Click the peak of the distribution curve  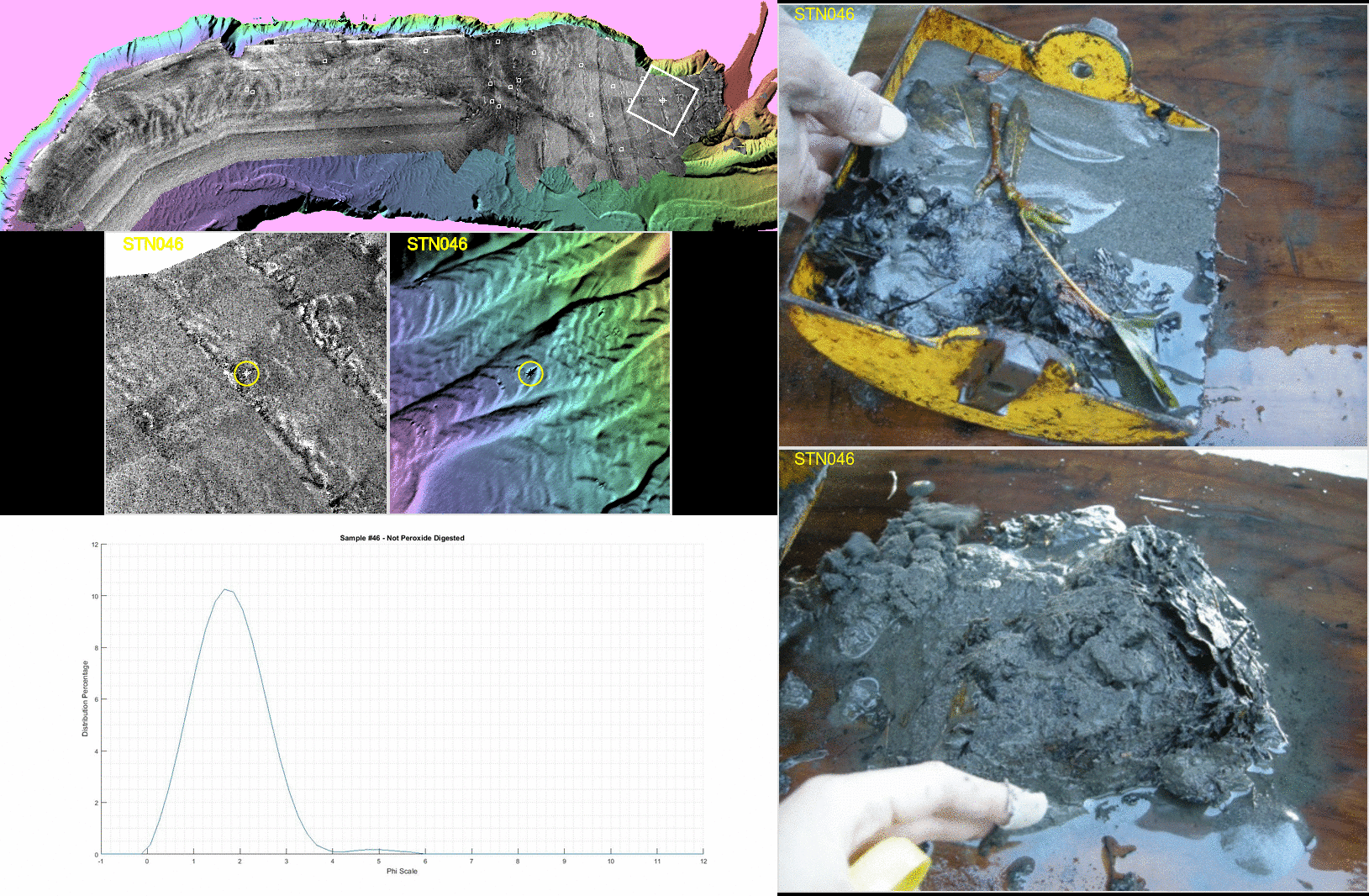point(225,590)
